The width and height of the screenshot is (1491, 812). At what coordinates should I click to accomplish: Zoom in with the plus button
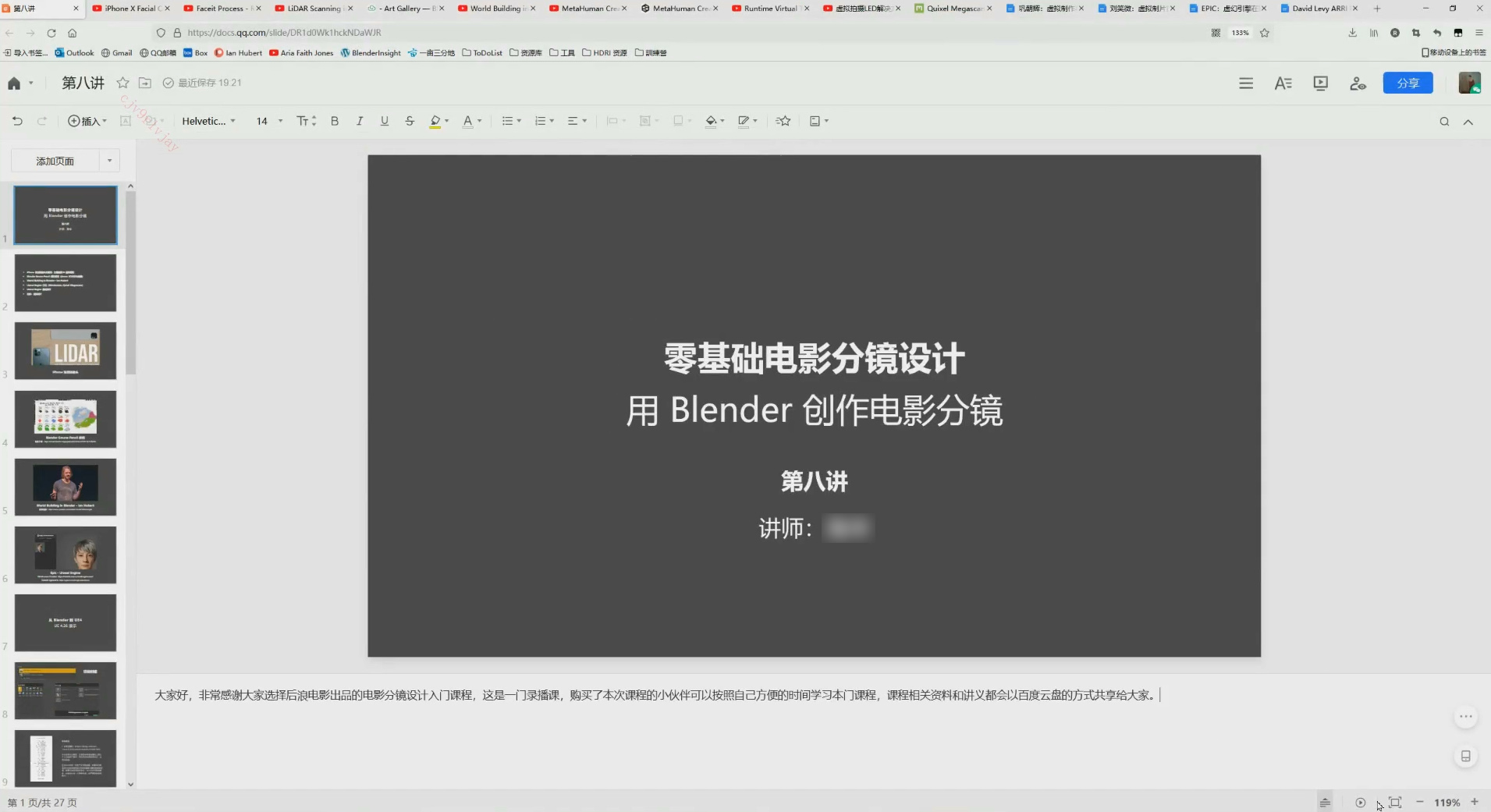point(1475,802)
